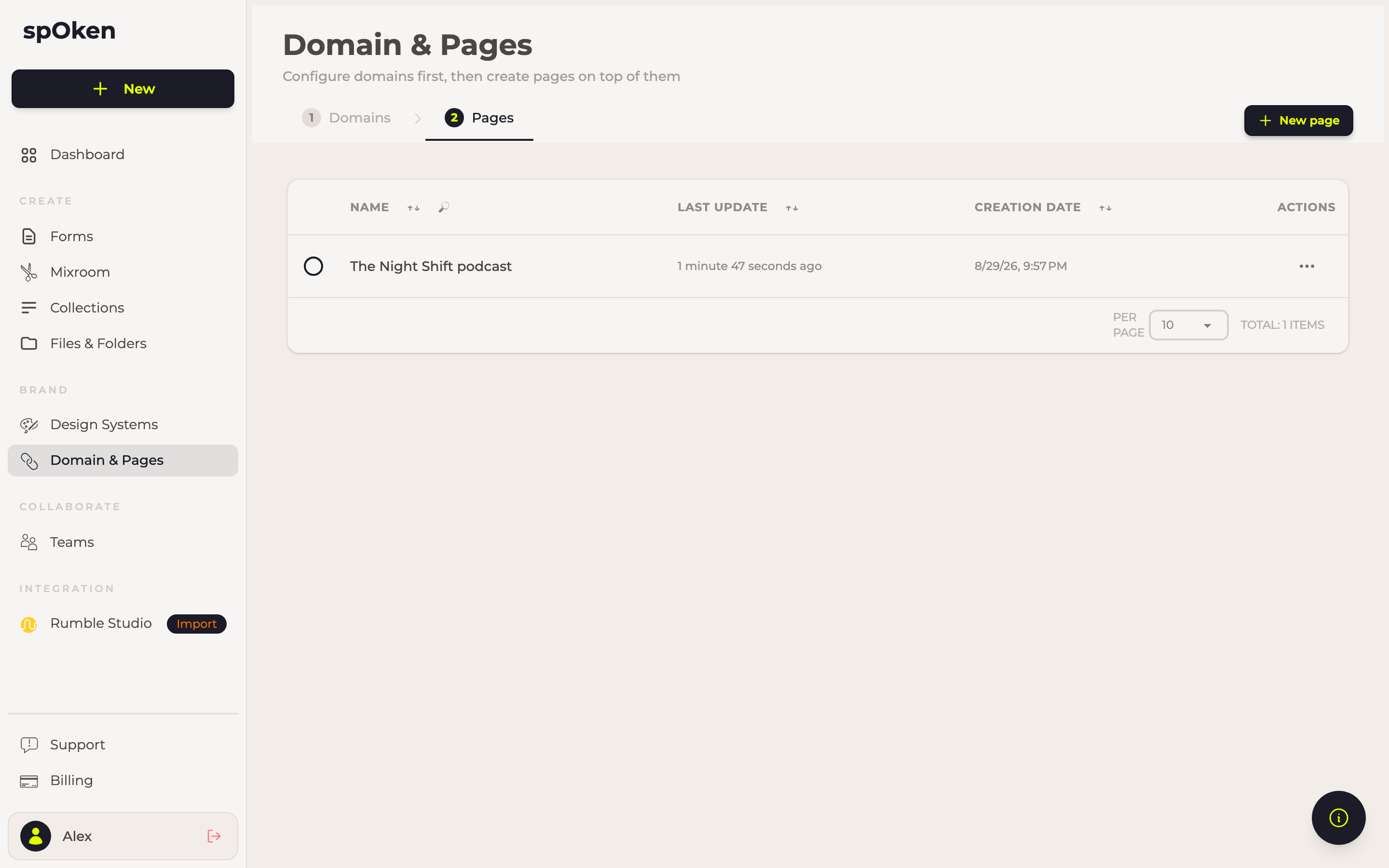Open the info help bubble
1389x868 pixels.
pos(1338,817)
